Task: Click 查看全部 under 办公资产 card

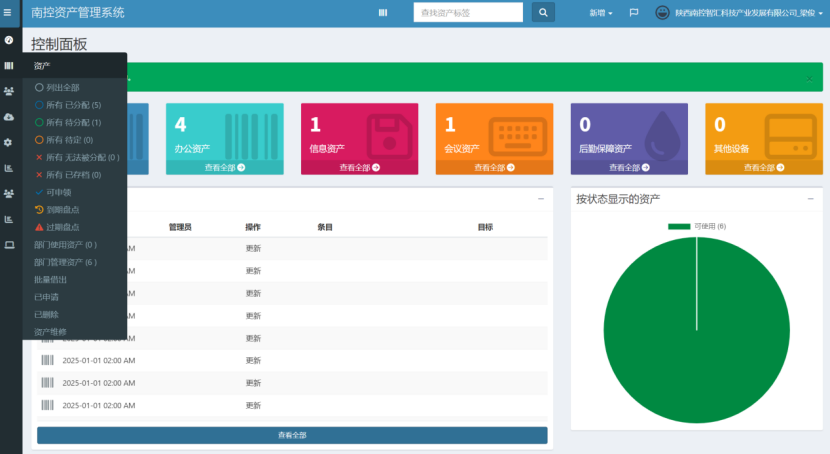Action: click(224, 168)
